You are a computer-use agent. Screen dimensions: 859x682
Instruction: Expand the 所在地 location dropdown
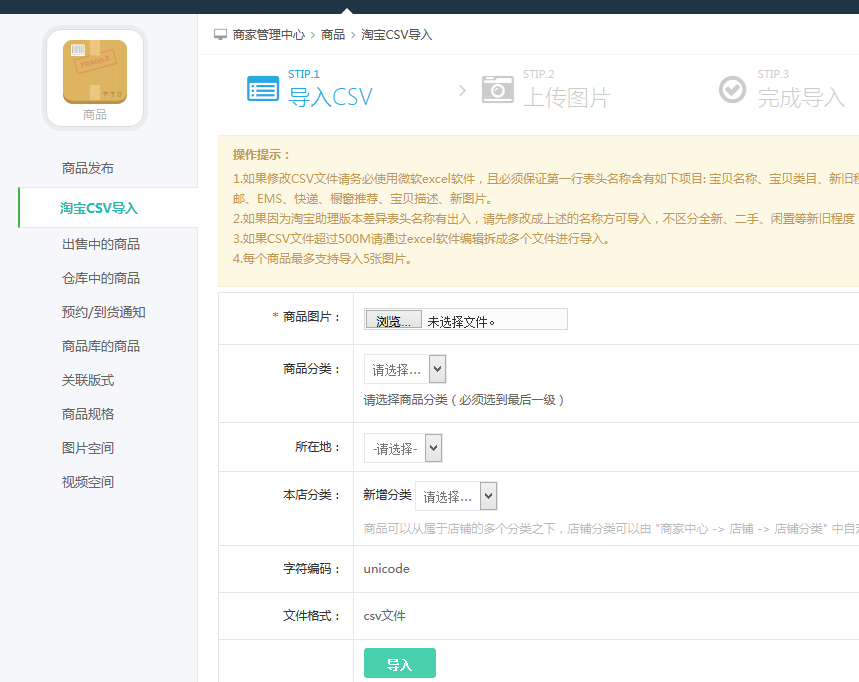point(403,448)
